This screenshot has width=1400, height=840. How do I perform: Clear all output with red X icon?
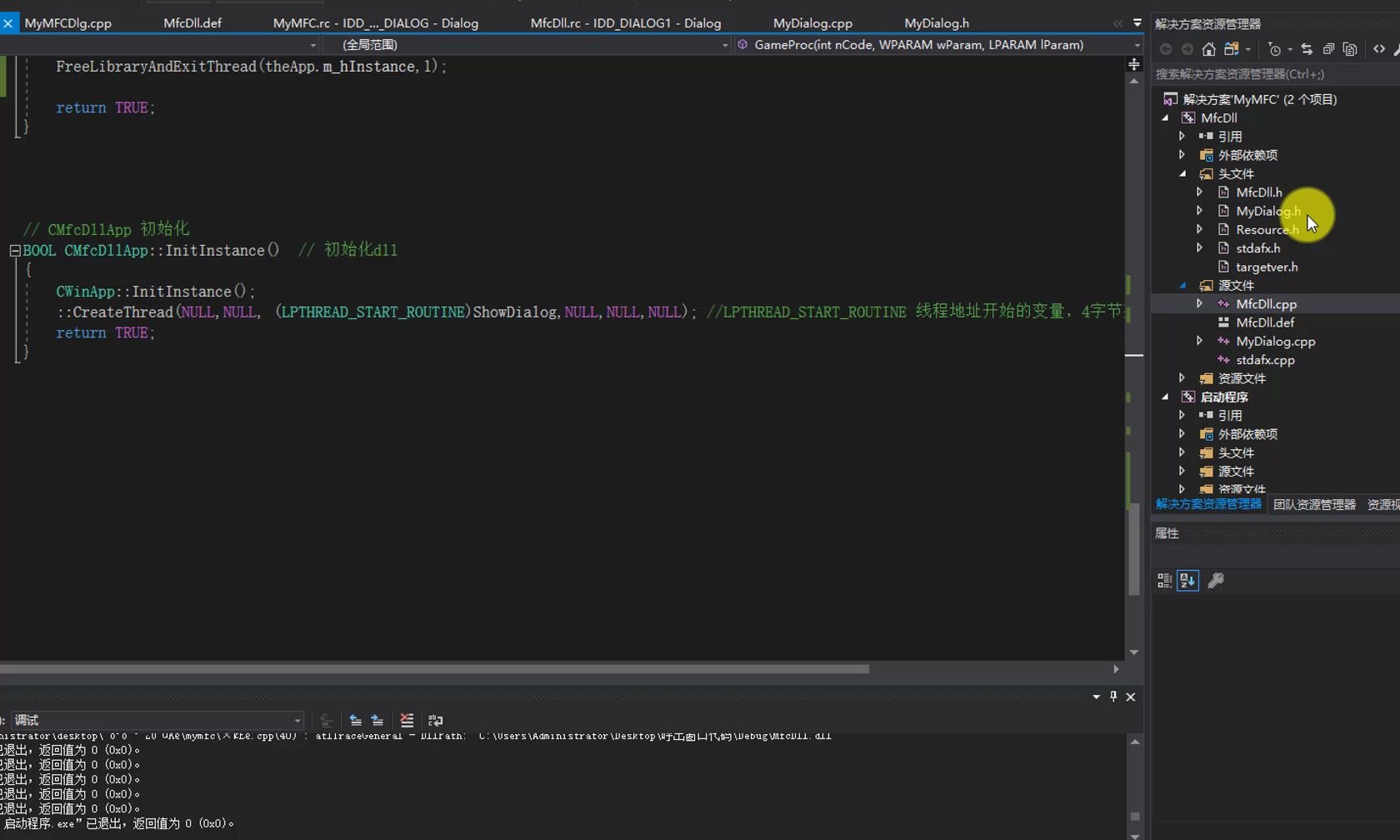click(x=407, y=720)
